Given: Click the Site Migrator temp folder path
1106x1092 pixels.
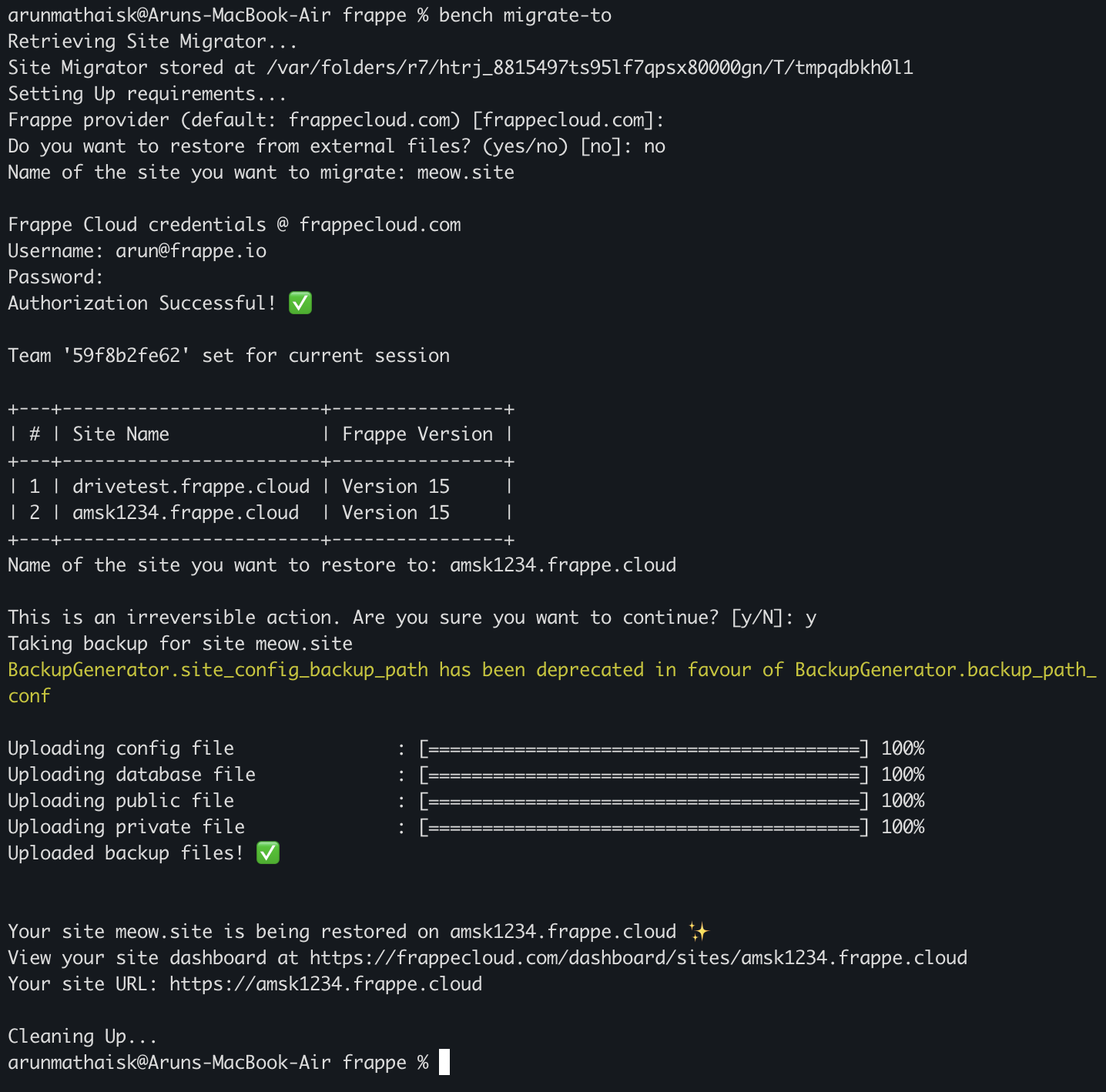Looking at the screenshot, I should pyautogui.click(x=590, y=67).
